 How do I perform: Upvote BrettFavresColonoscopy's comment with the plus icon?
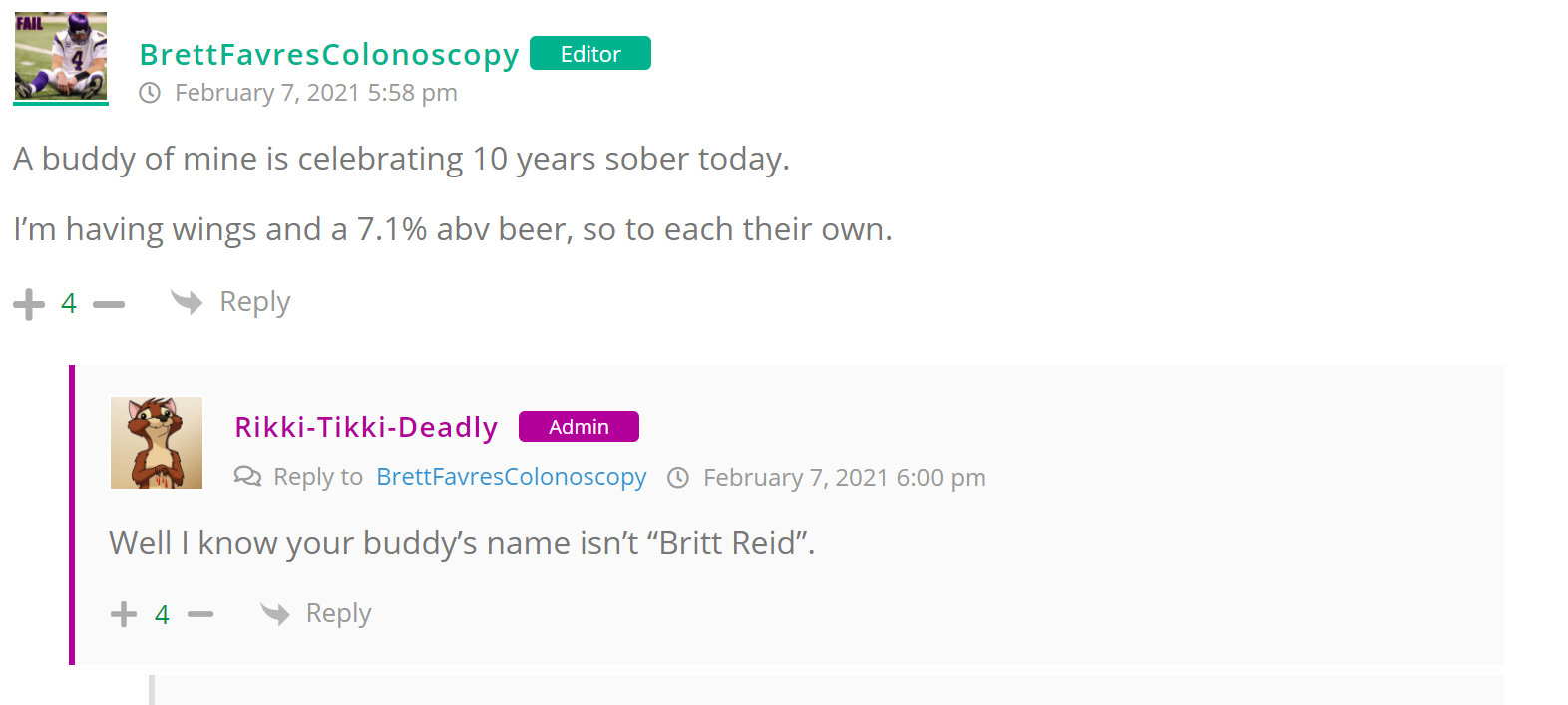point(29,304)
